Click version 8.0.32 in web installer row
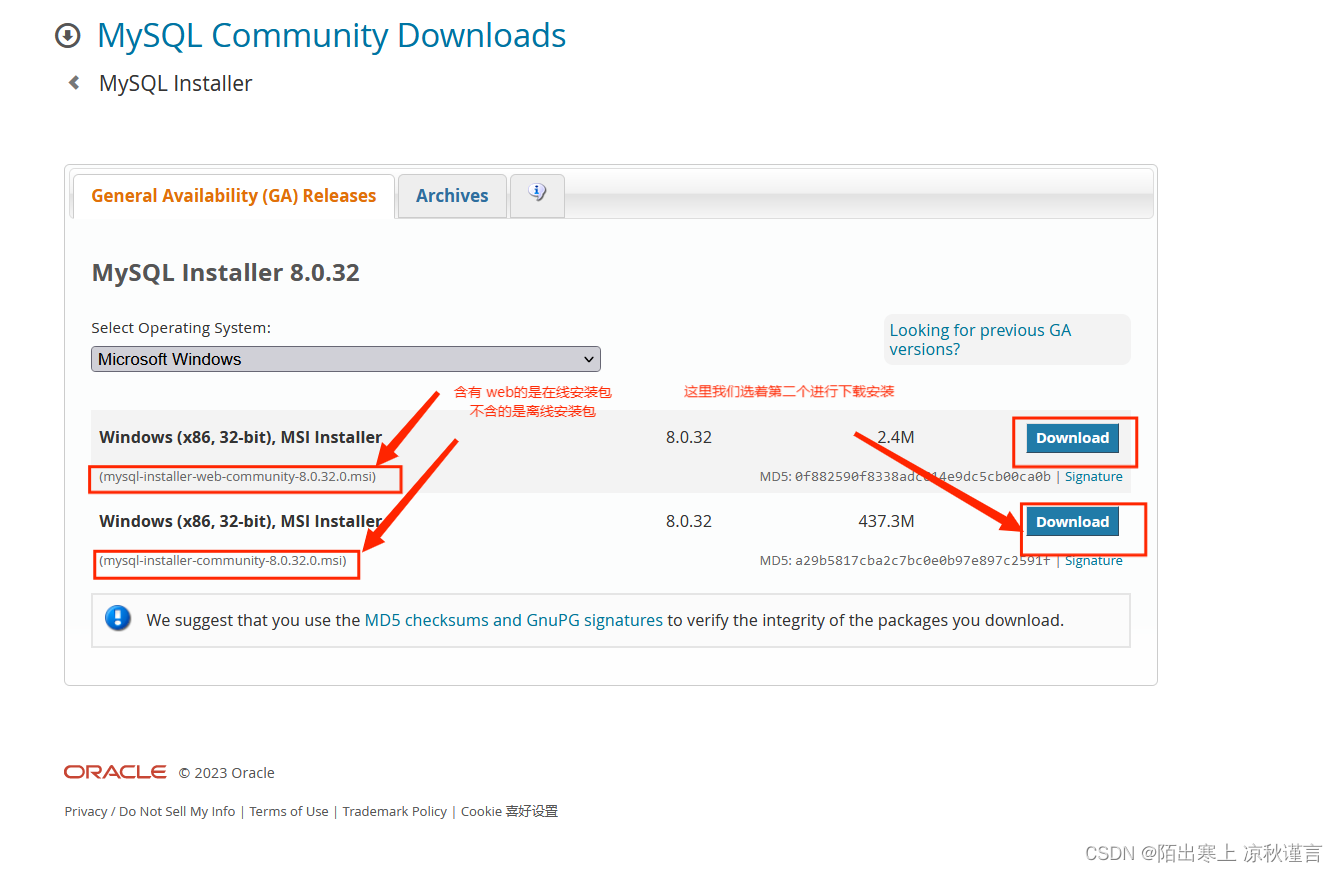The image size is (1338, 872). tap(689, 437)
